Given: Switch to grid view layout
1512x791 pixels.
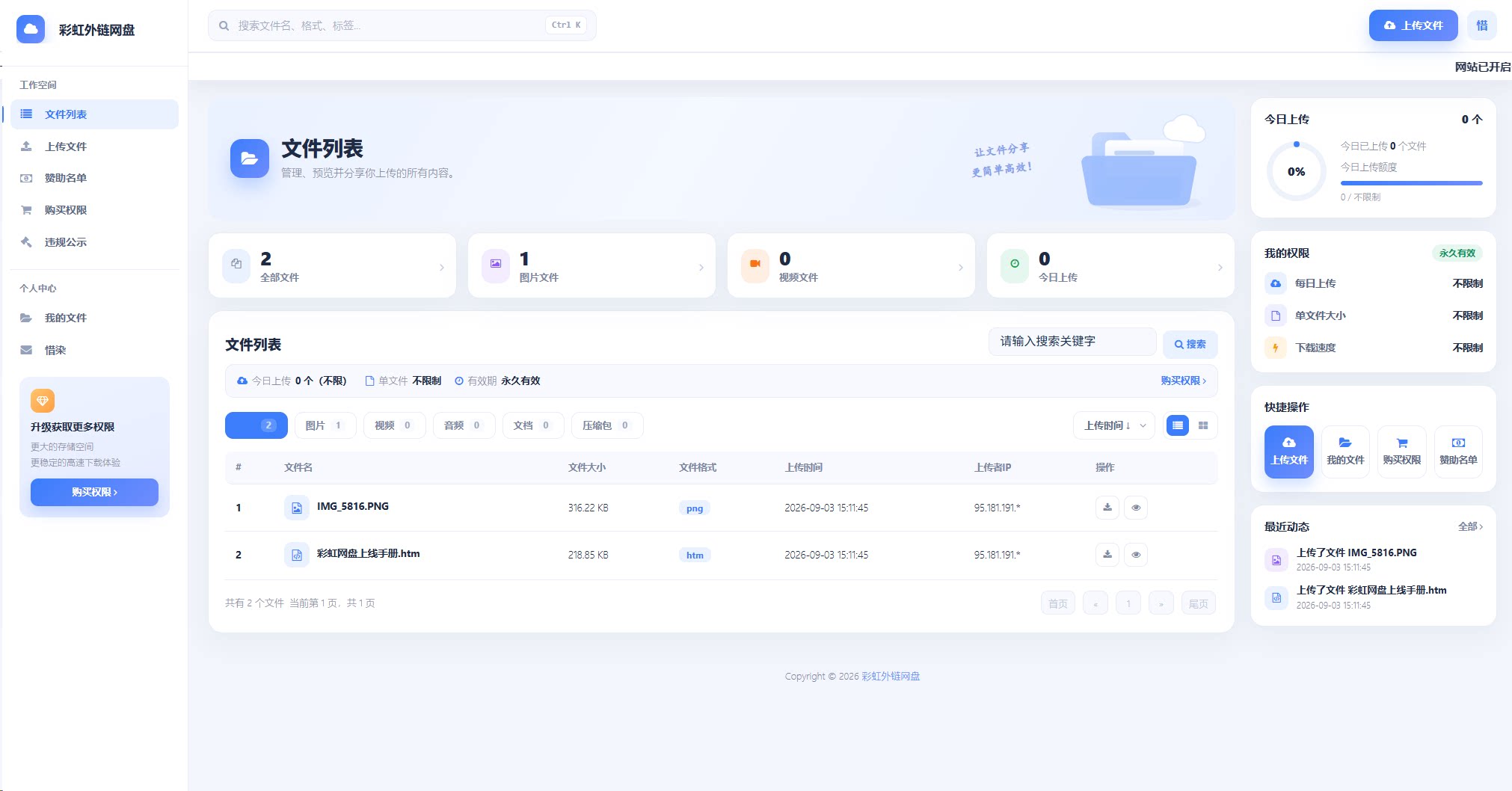Looking at the screenshot, I should [x=1203, y=425].
